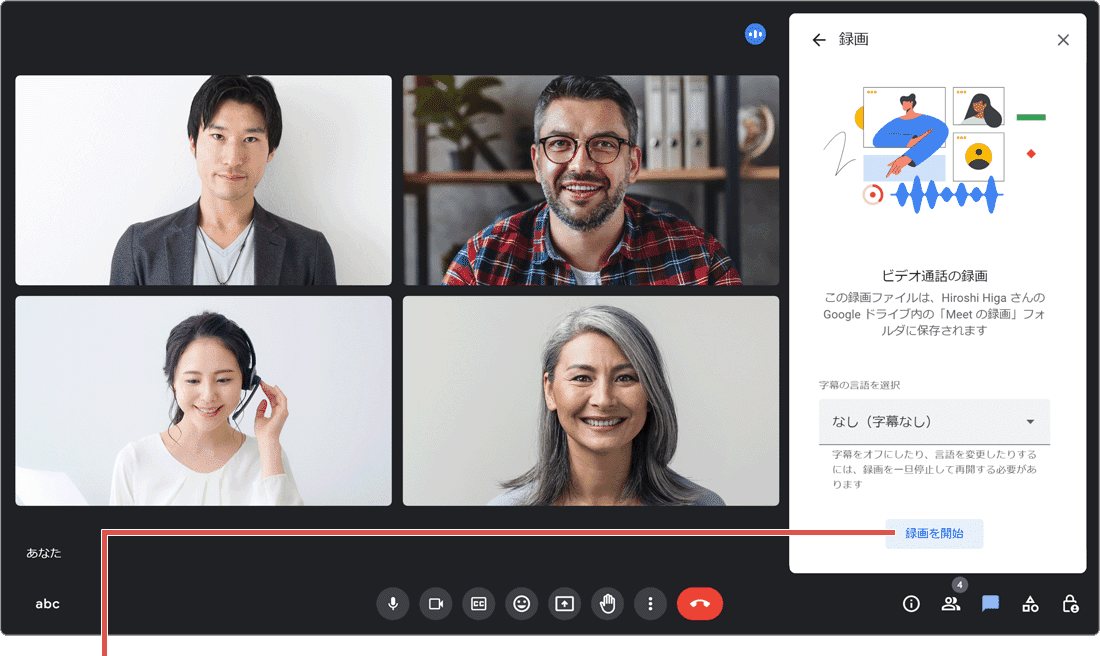Open the emoji reactions panel
1100x656 pixels.
point(521,603)
